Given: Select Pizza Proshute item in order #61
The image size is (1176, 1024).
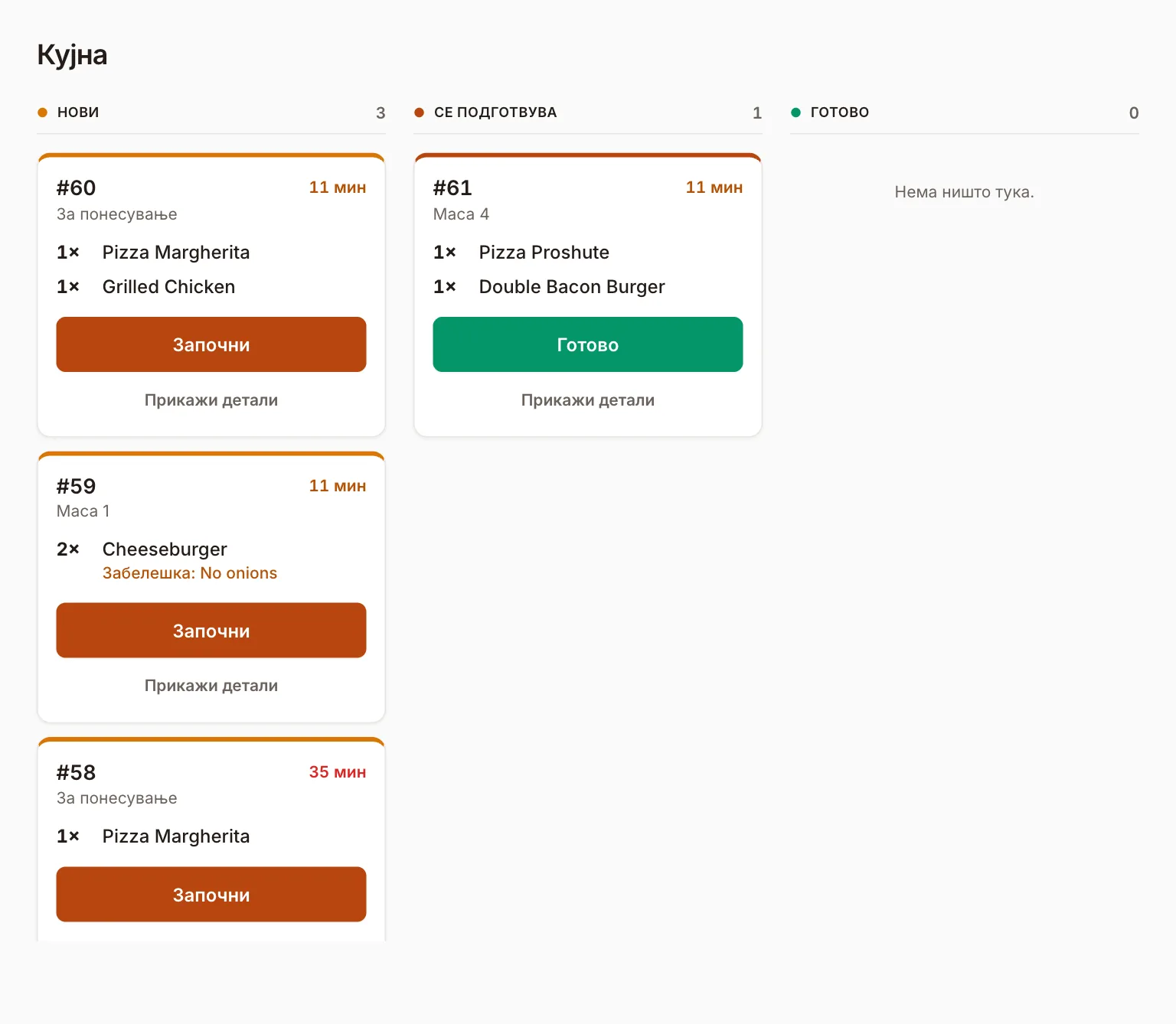Looking at the screenshot, I should pos(544,253).
